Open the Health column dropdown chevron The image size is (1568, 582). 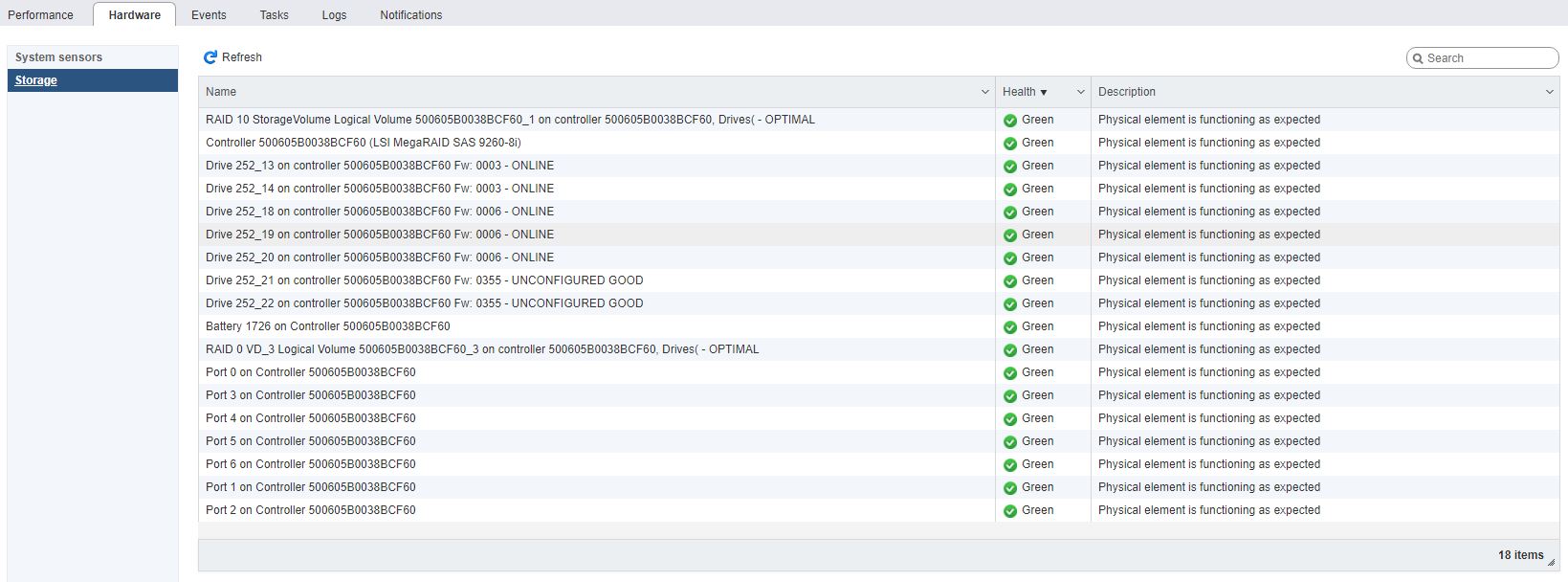[x=1080, y=92]
